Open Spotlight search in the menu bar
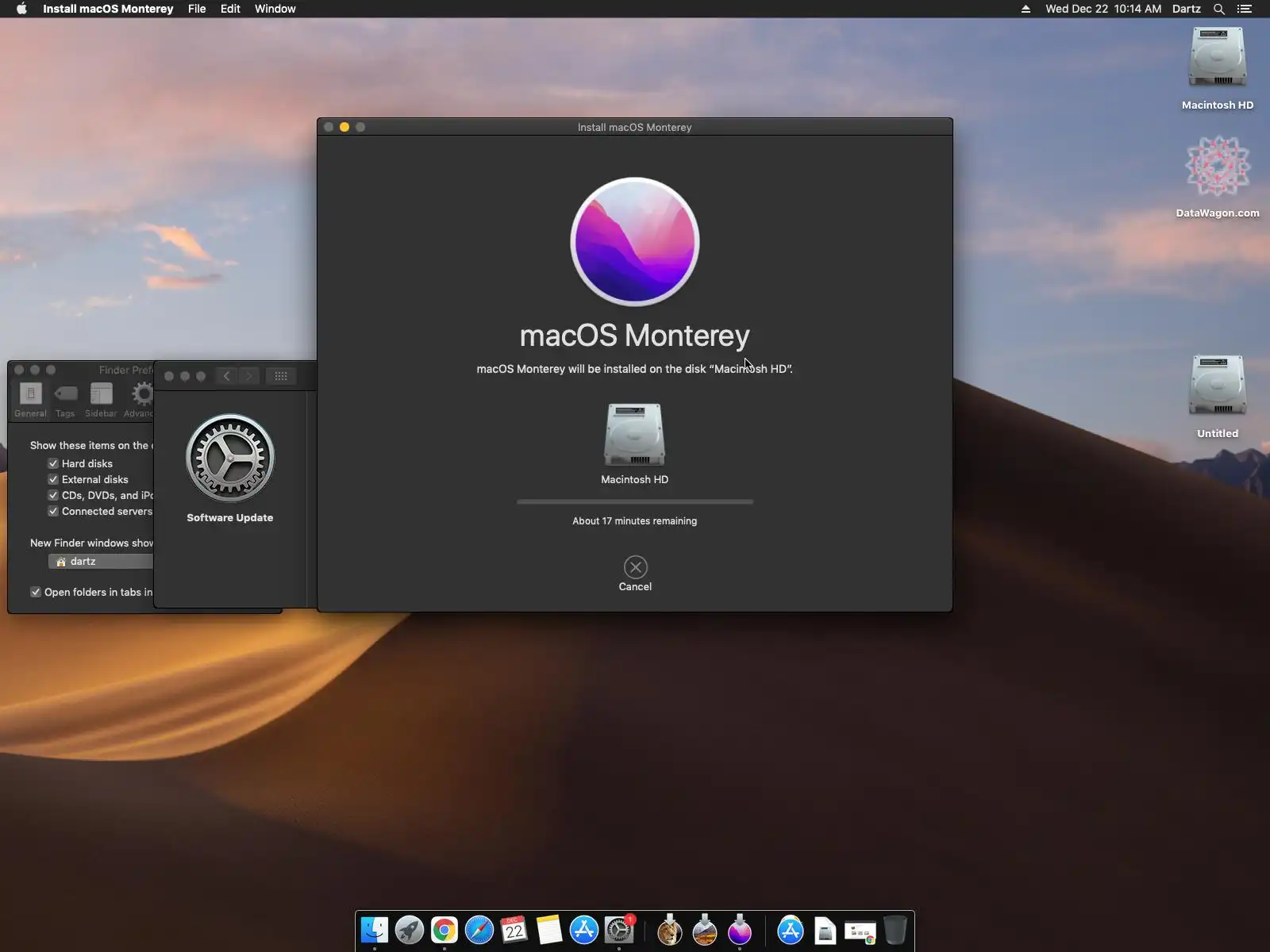 point(1219,9)
